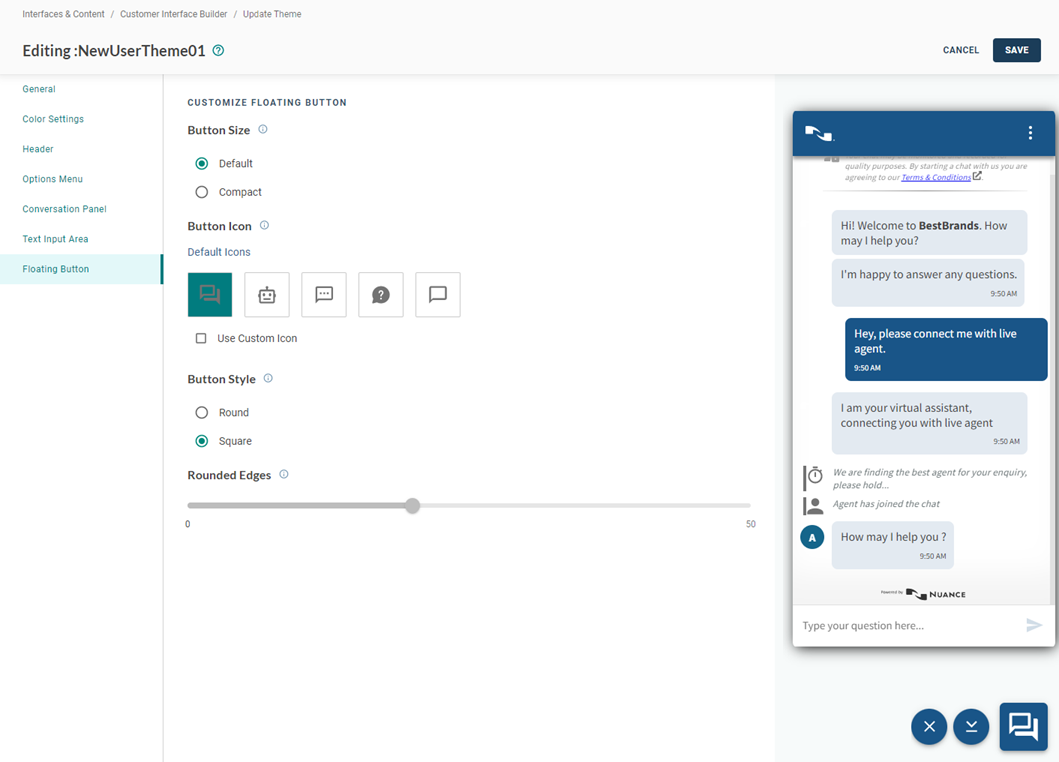Click the SAVE button
Viewport: 1059px width, 762px height.
pos(1016,50)
